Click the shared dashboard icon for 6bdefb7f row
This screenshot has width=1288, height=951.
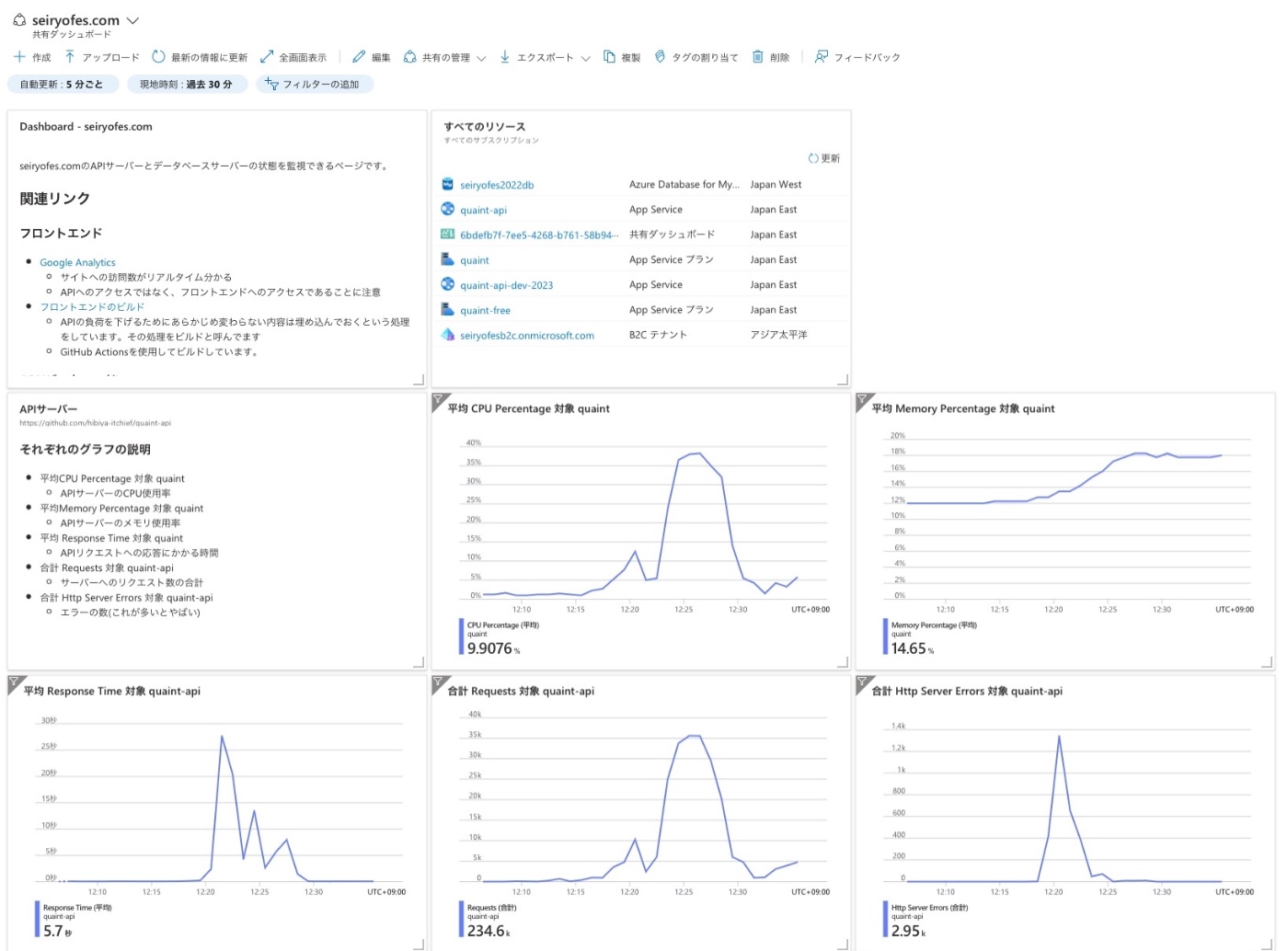coord(447,235)
